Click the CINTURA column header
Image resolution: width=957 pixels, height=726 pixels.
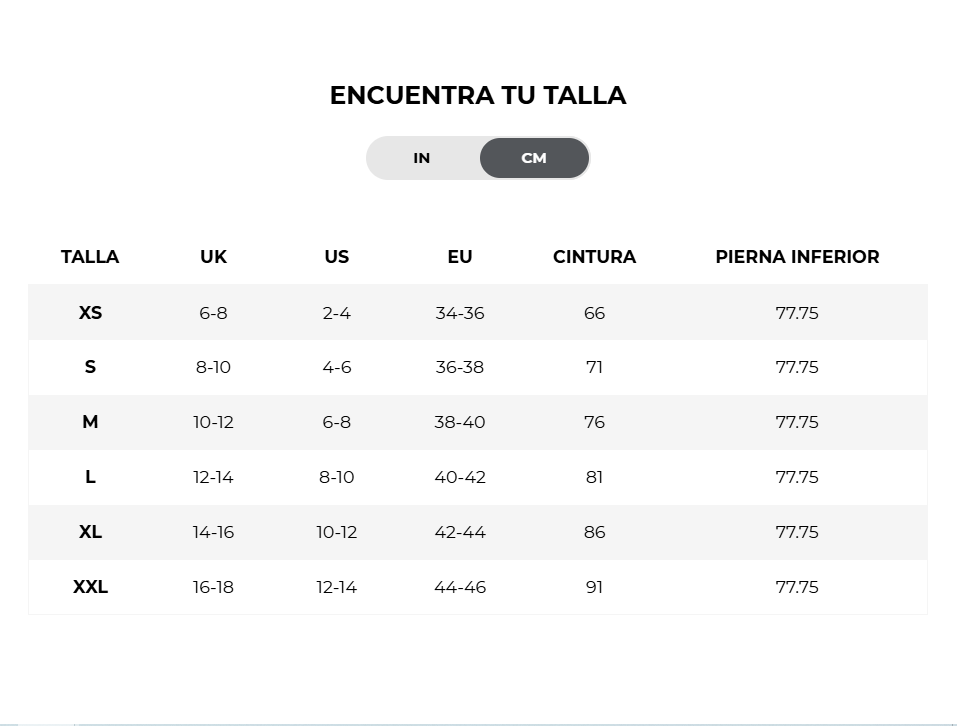pos(594,257)
